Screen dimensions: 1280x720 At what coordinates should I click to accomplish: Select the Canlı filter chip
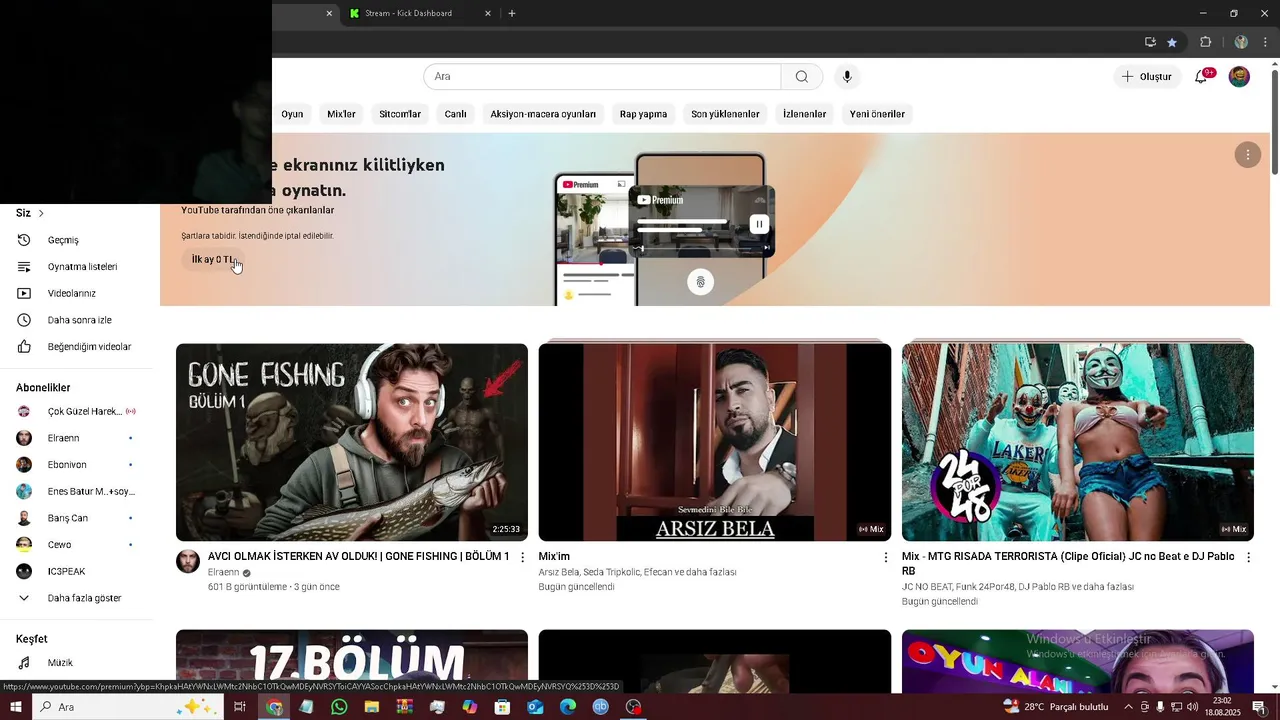[455, 114]
